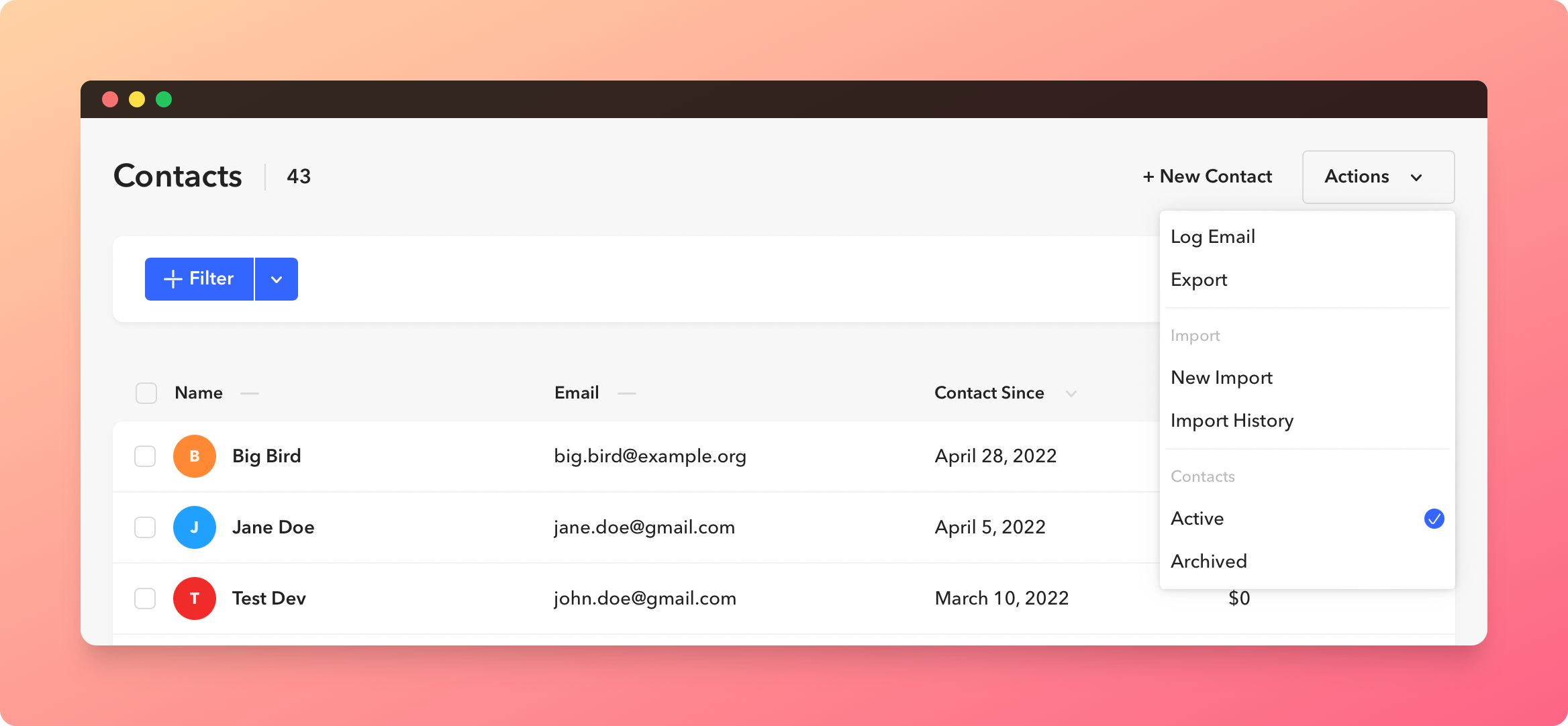Click Test Dev's red T avatar
The width and height of the screenshot is (1568, 726).
pos(195,599)
